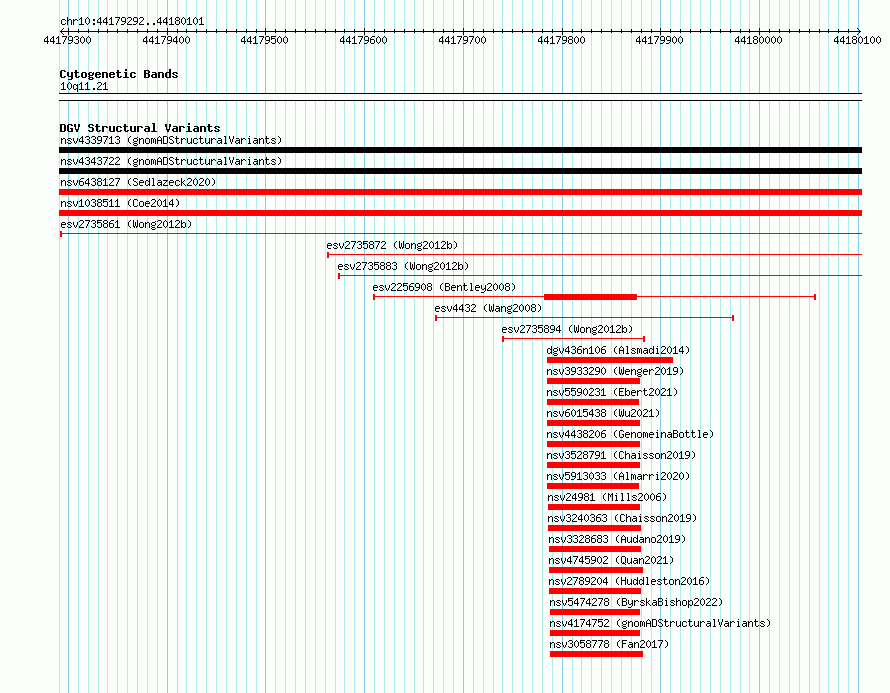The image size is (890, 693).
Task: Click the 44179700 ruler coordinate
Action: (x=463, y=40)
